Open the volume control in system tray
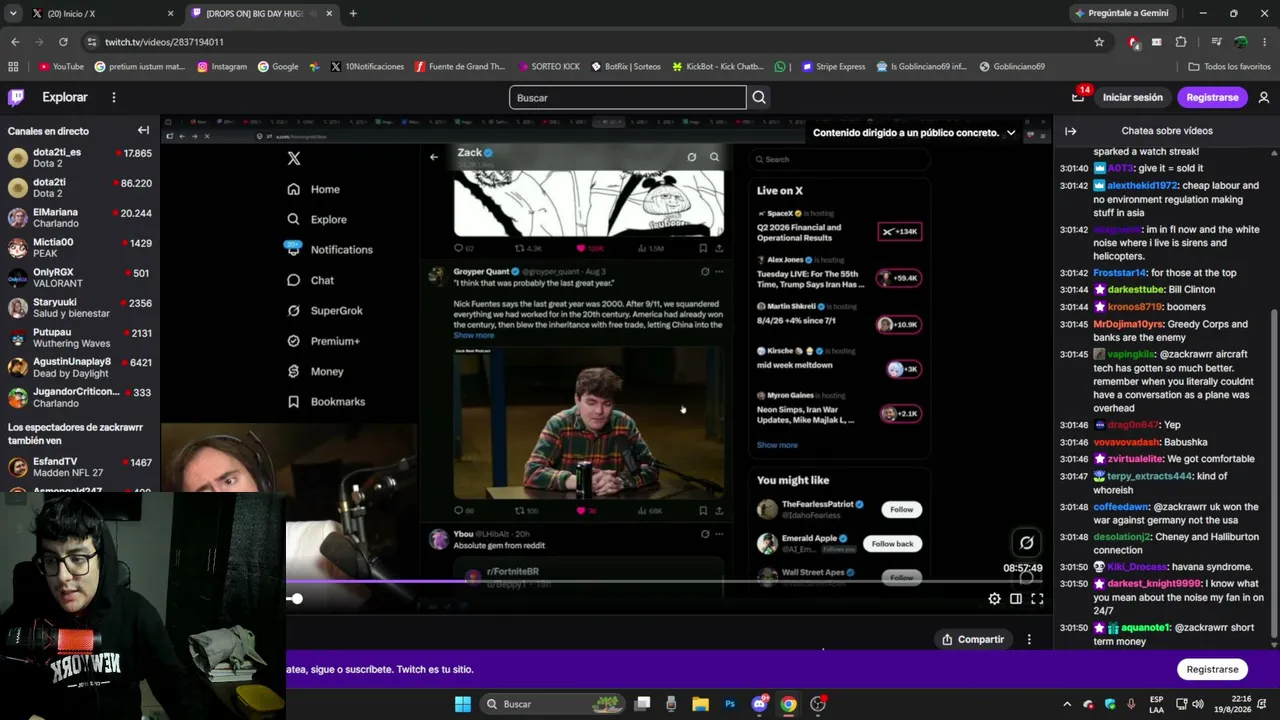1280x720 pixels. click(1200, 704)
